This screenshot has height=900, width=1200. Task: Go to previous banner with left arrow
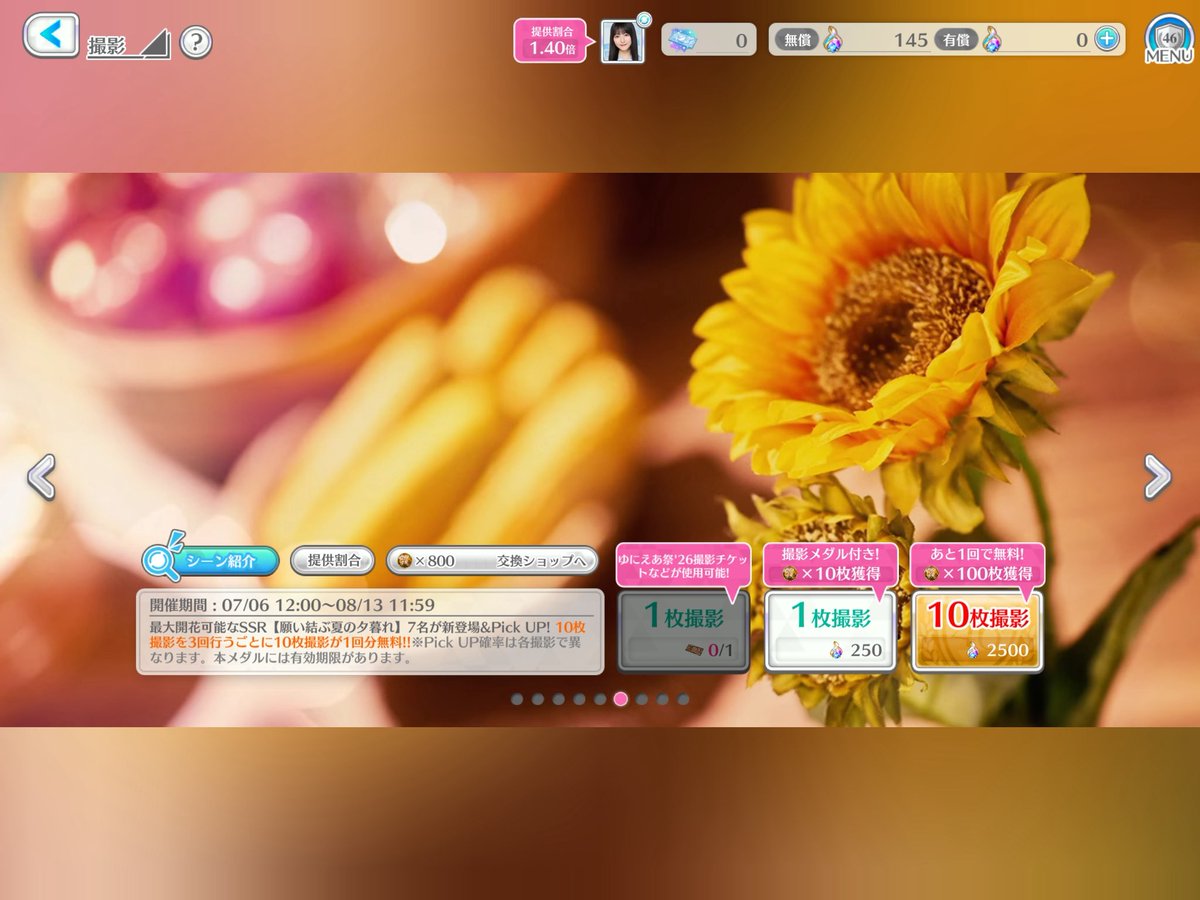point(41,476)
